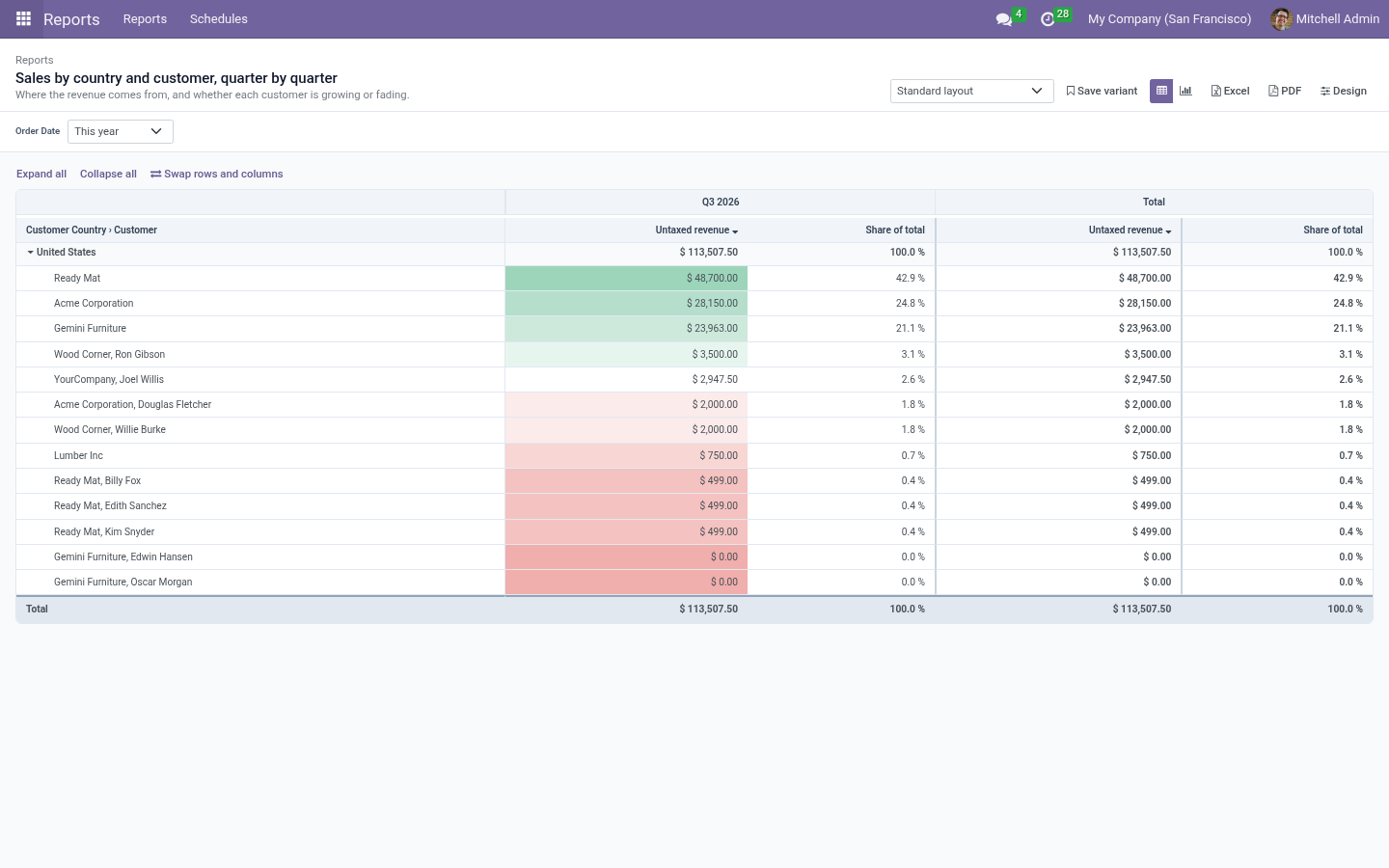The image size is (1389, 868).
Task: Open the apps grid menu icon
Action: click(23, 18)
